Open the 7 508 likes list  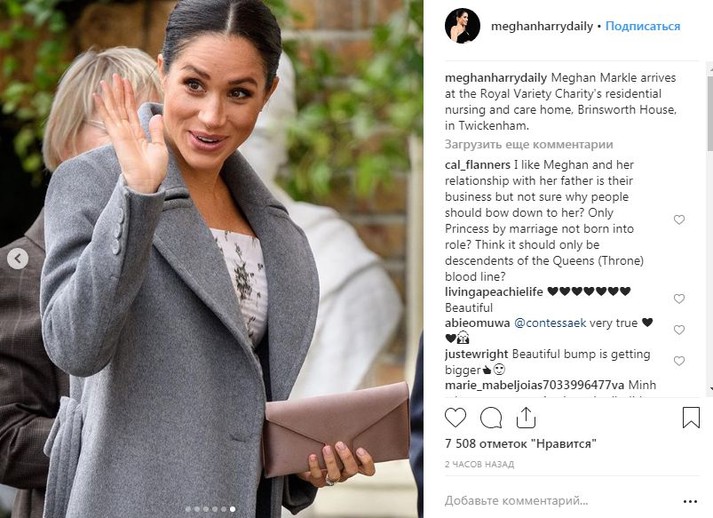pos(520,443)
